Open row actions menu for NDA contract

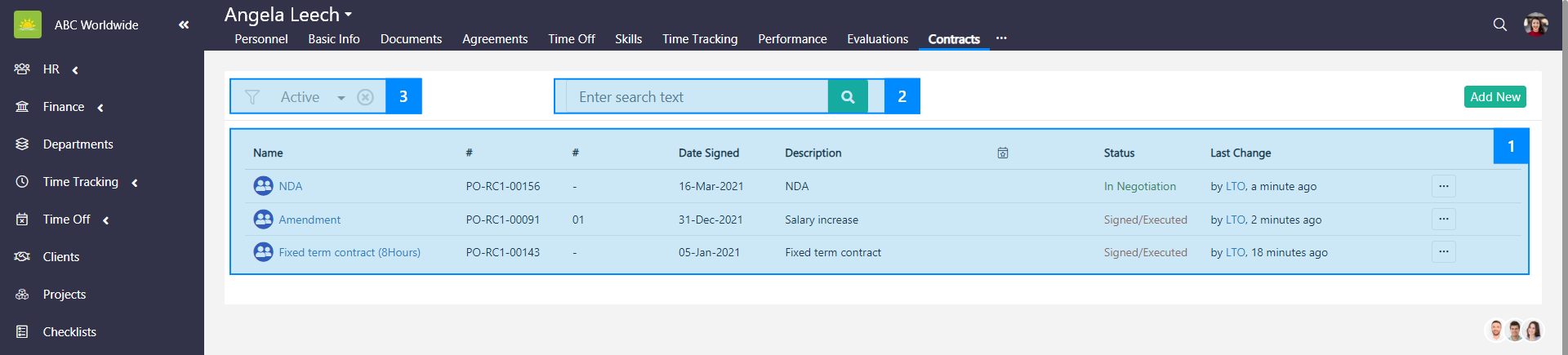coord(1443,186)
